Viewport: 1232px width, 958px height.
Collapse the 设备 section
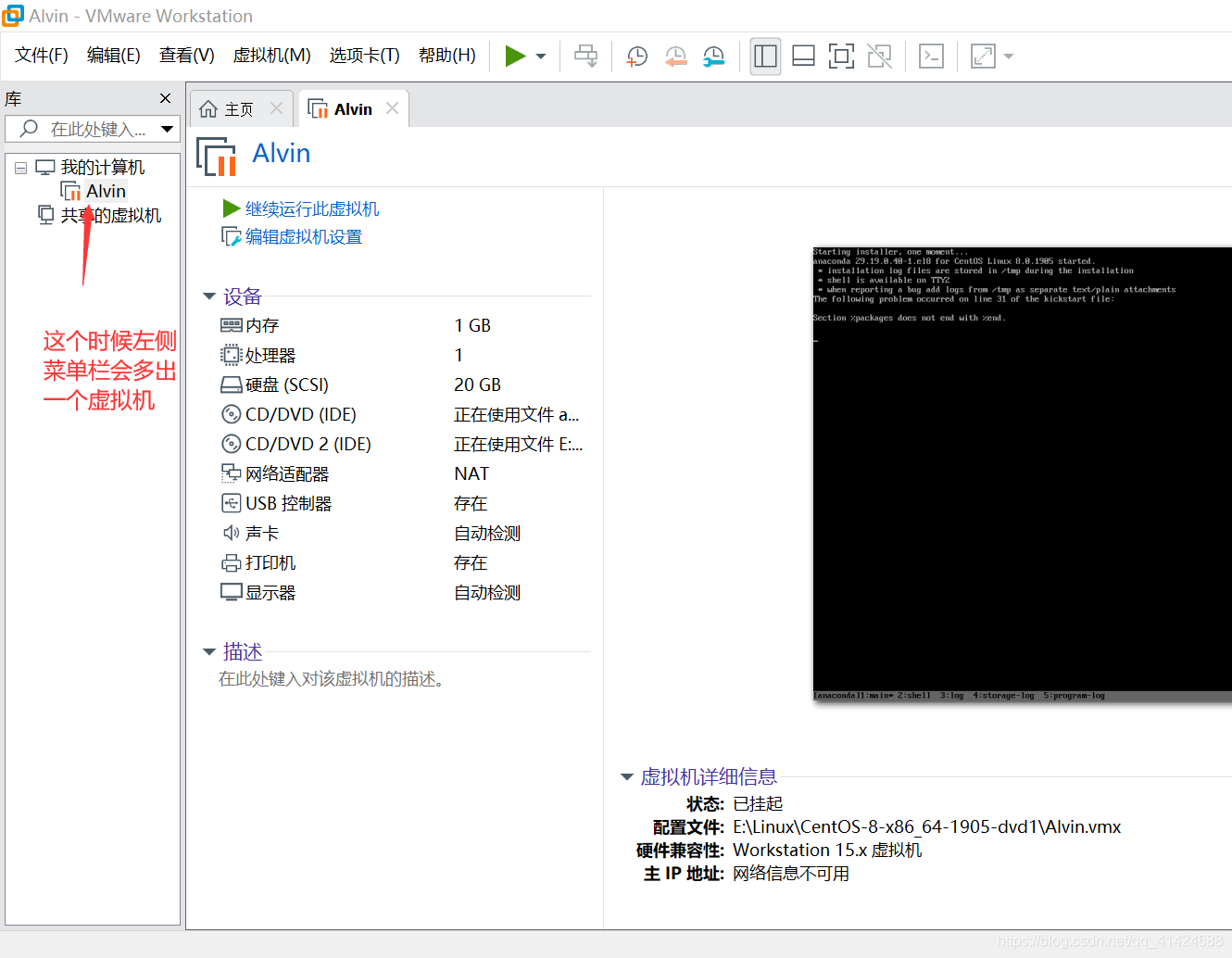coord(208,296)
